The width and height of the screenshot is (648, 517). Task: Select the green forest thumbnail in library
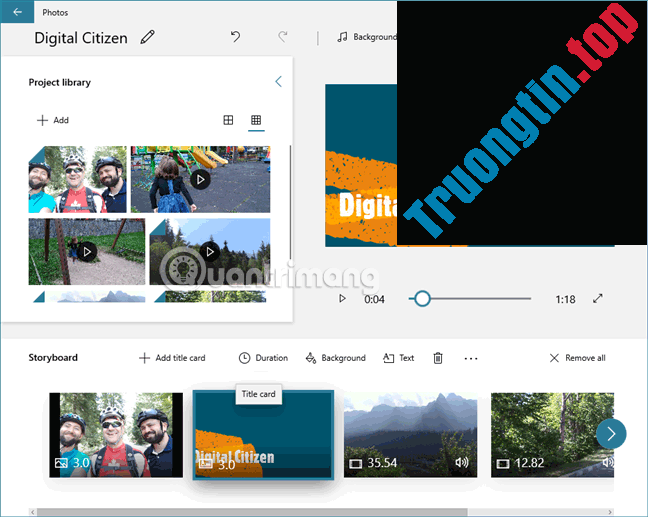[x=210, y=296]
